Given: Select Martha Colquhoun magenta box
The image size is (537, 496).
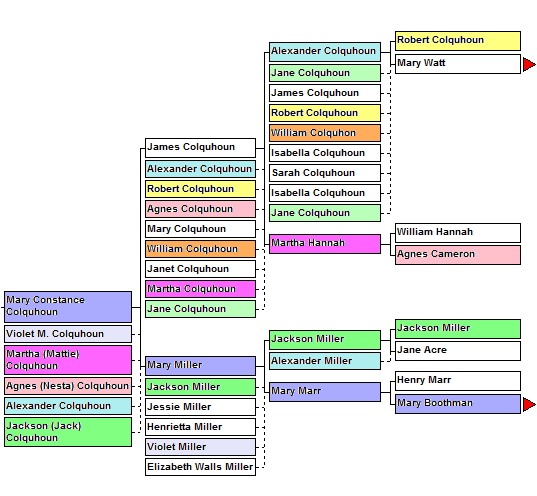Looking at the screenshot, I should tap(200, 289).
